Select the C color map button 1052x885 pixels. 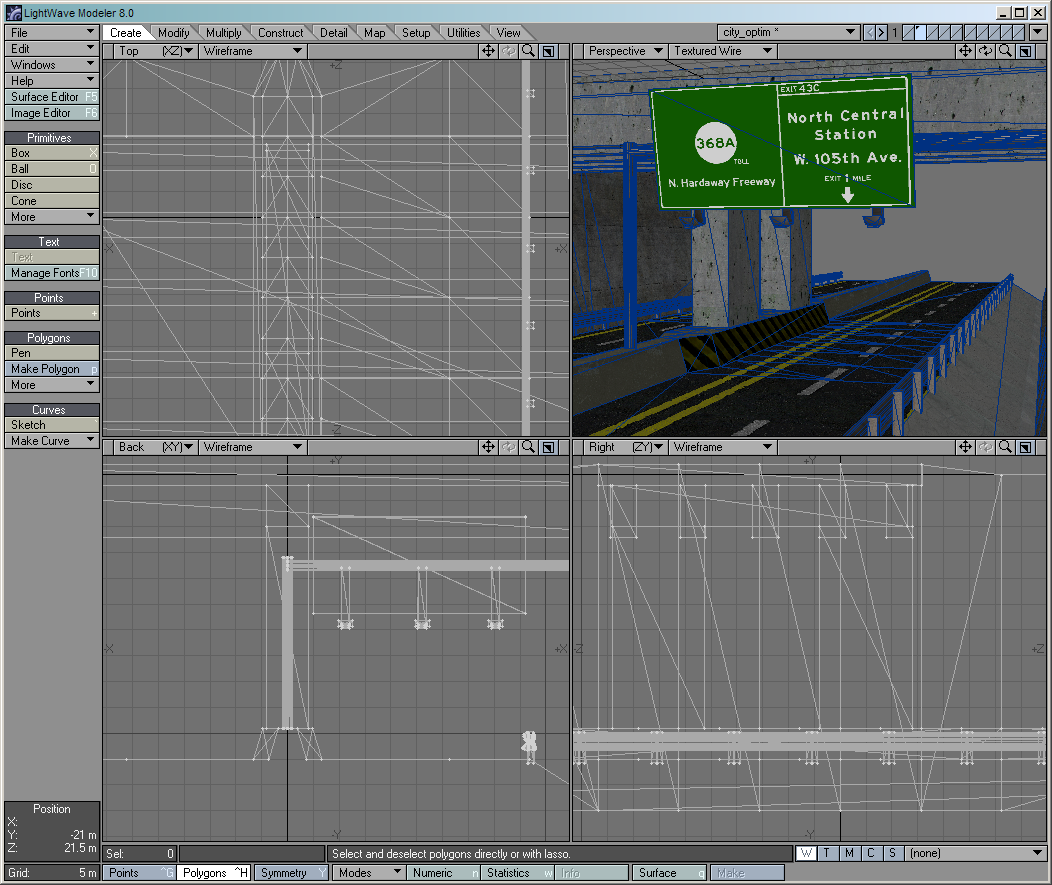871,853
